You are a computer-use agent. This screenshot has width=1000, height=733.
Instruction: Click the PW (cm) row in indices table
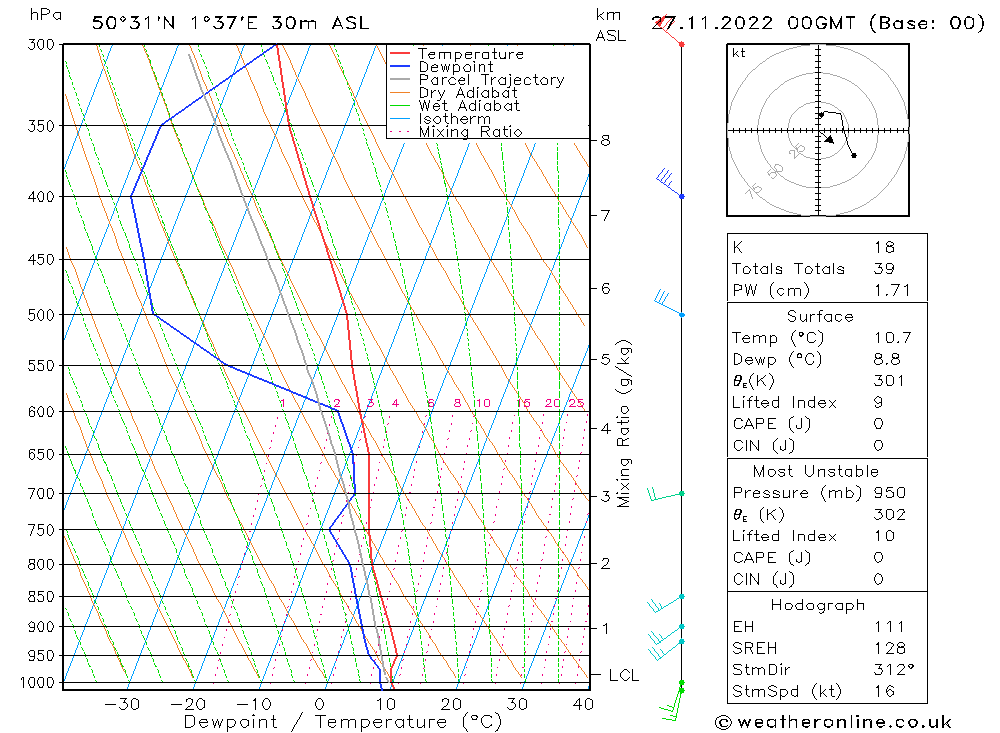coord(827,290)
